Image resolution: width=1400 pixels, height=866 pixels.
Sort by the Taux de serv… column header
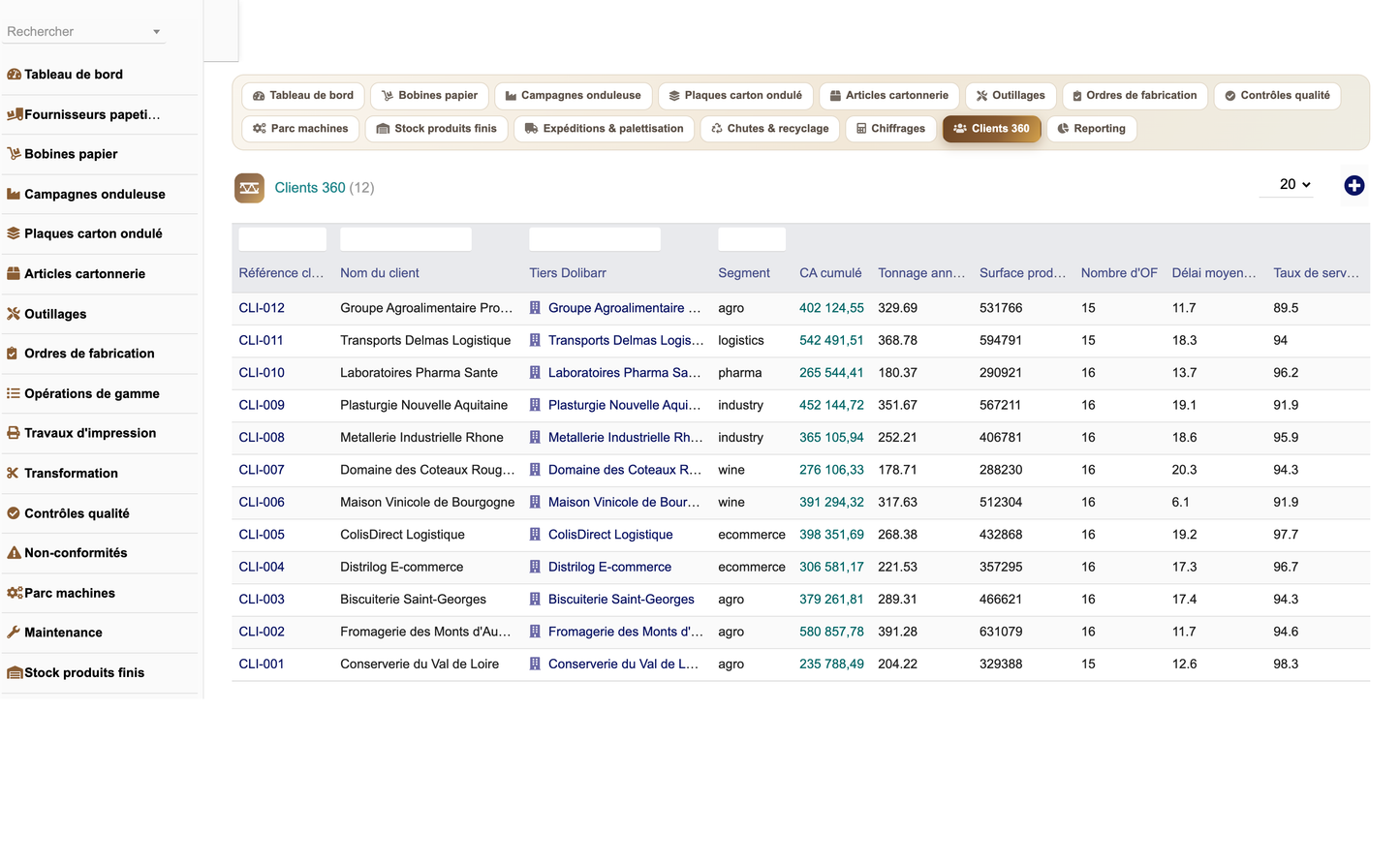(1316, 273)
